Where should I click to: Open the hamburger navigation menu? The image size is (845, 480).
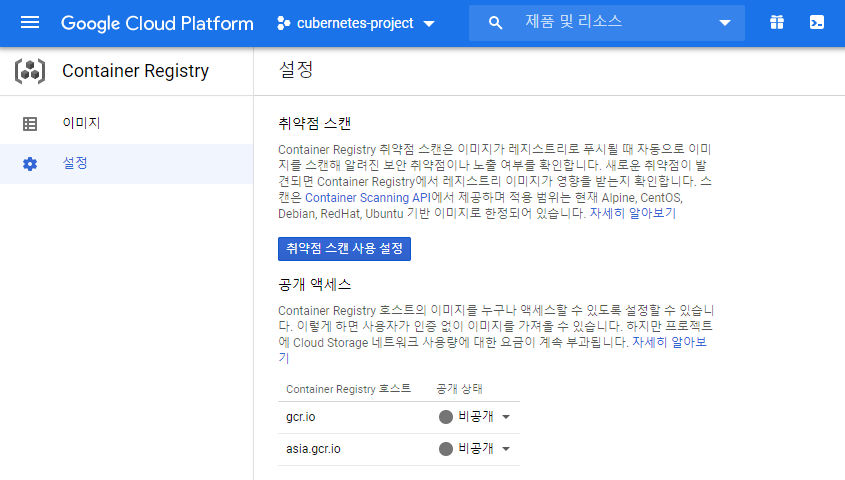point(30,23)
